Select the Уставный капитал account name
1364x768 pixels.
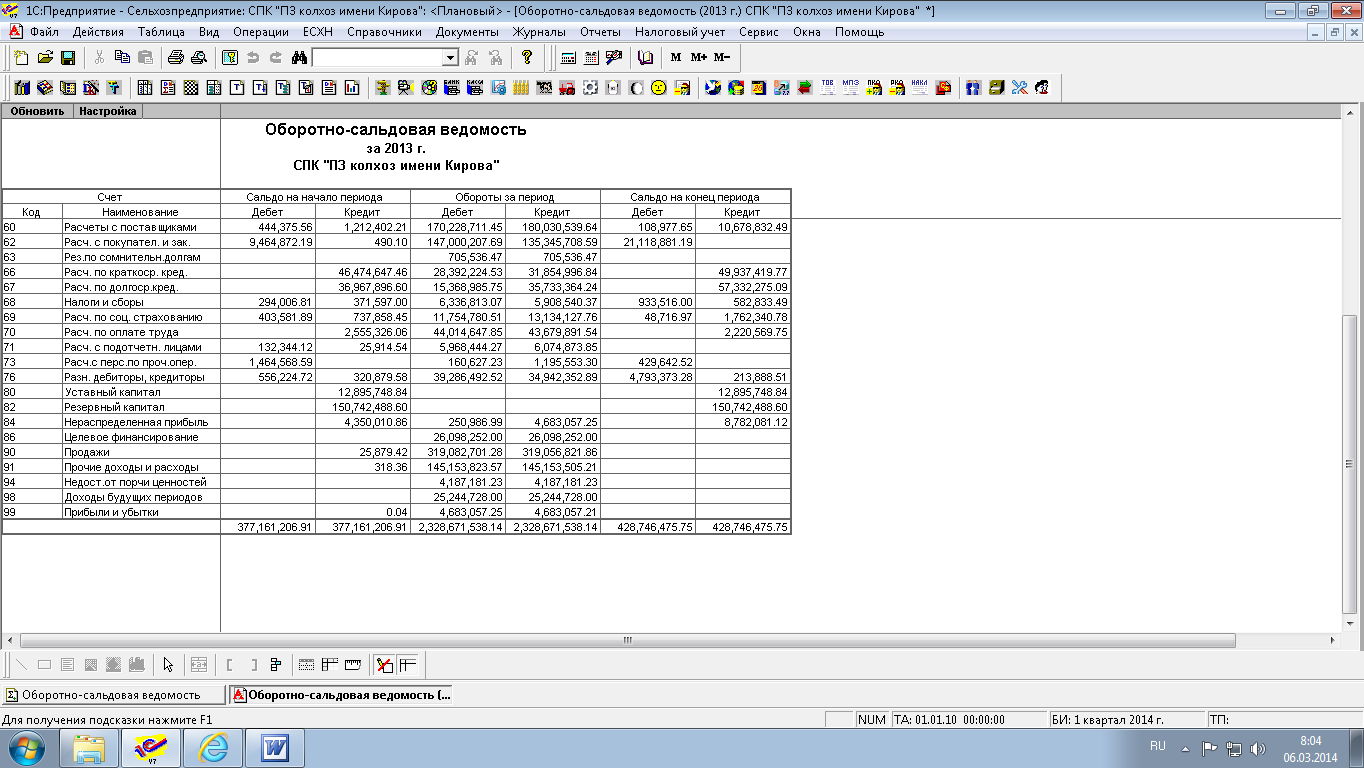(x=112, y=392)
